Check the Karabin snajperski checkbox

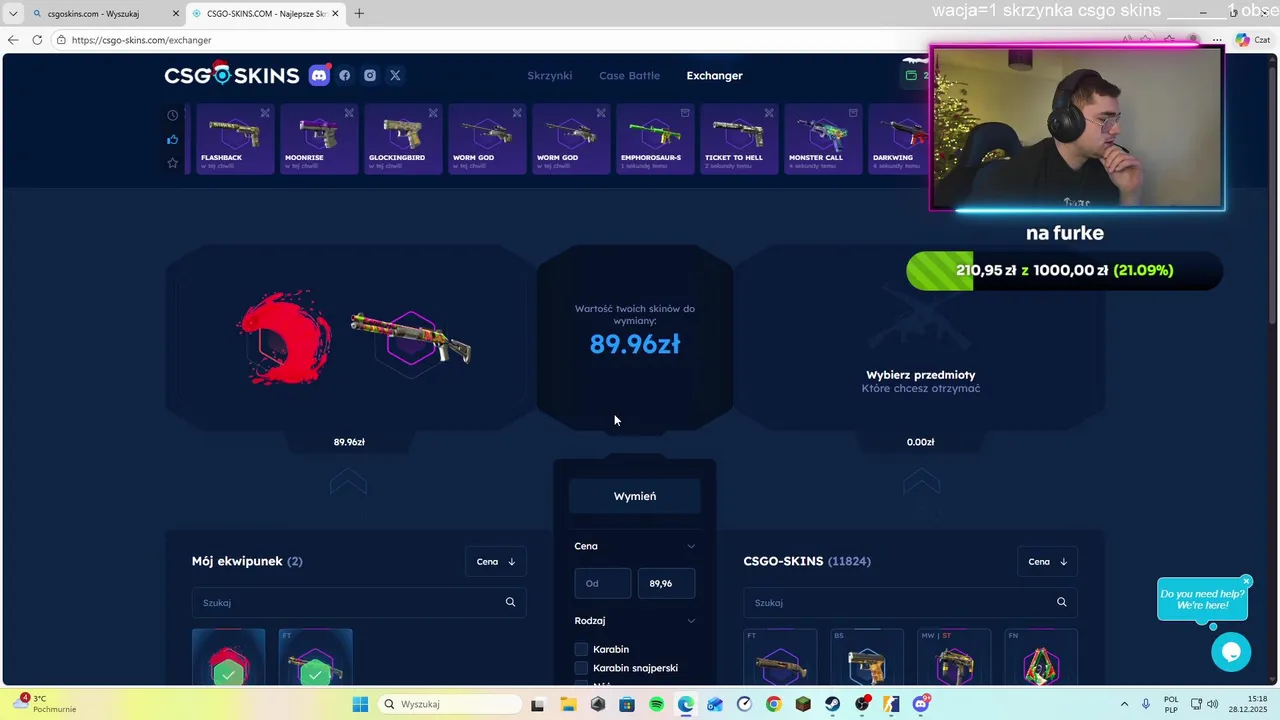click(581, 668)
